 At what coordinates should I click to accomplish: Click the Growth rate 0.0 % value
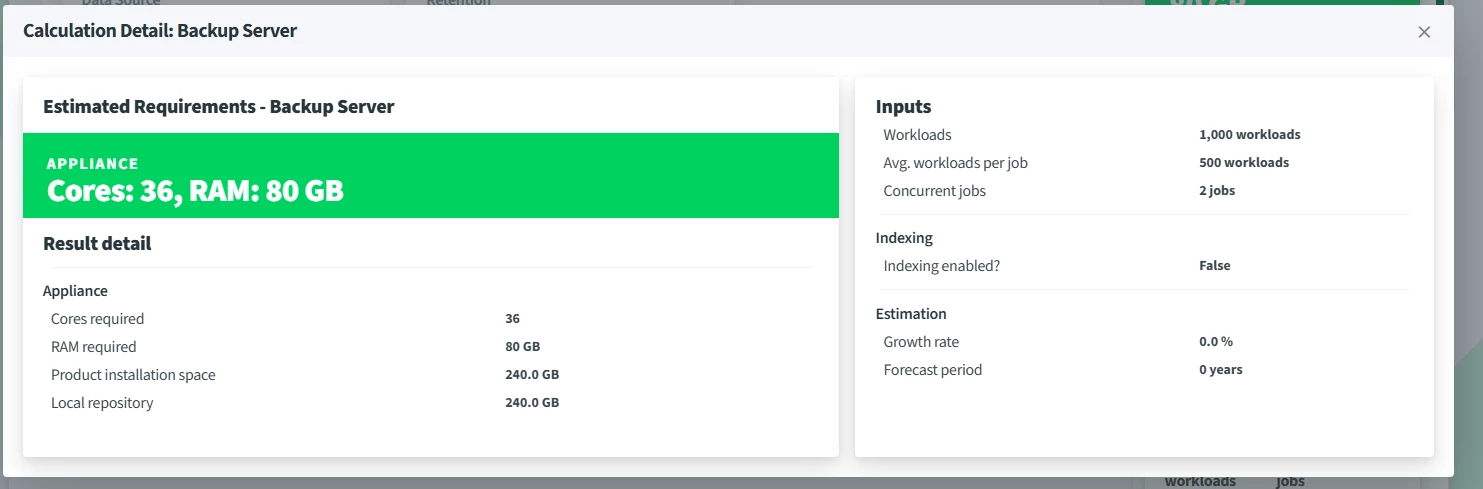tap(1216, 342)
